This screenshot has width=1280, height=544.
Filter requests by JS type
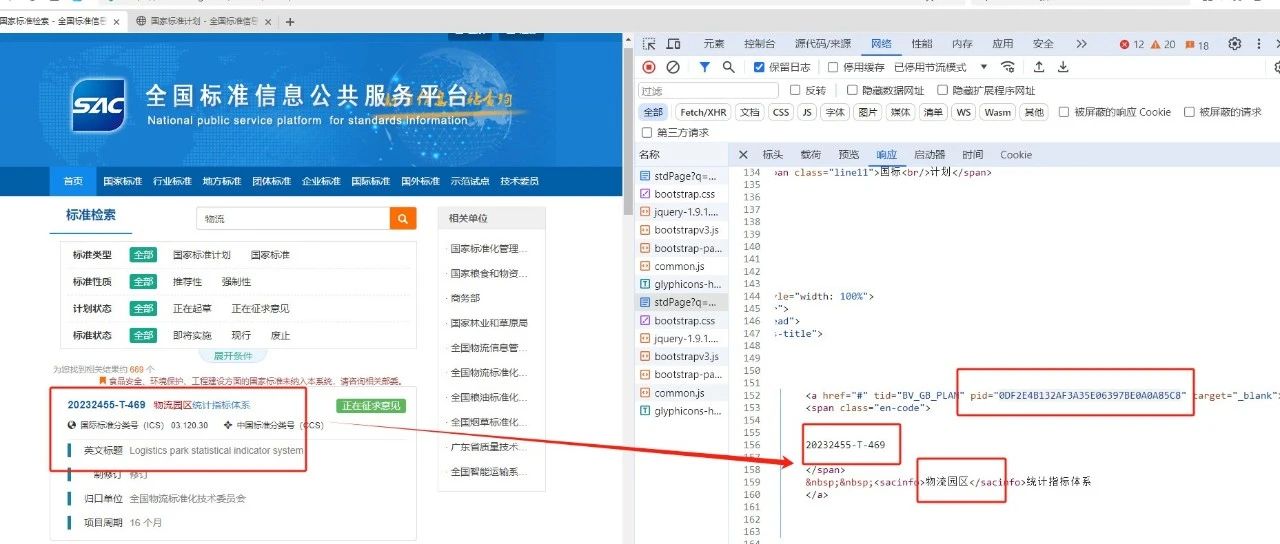[807, 112]
